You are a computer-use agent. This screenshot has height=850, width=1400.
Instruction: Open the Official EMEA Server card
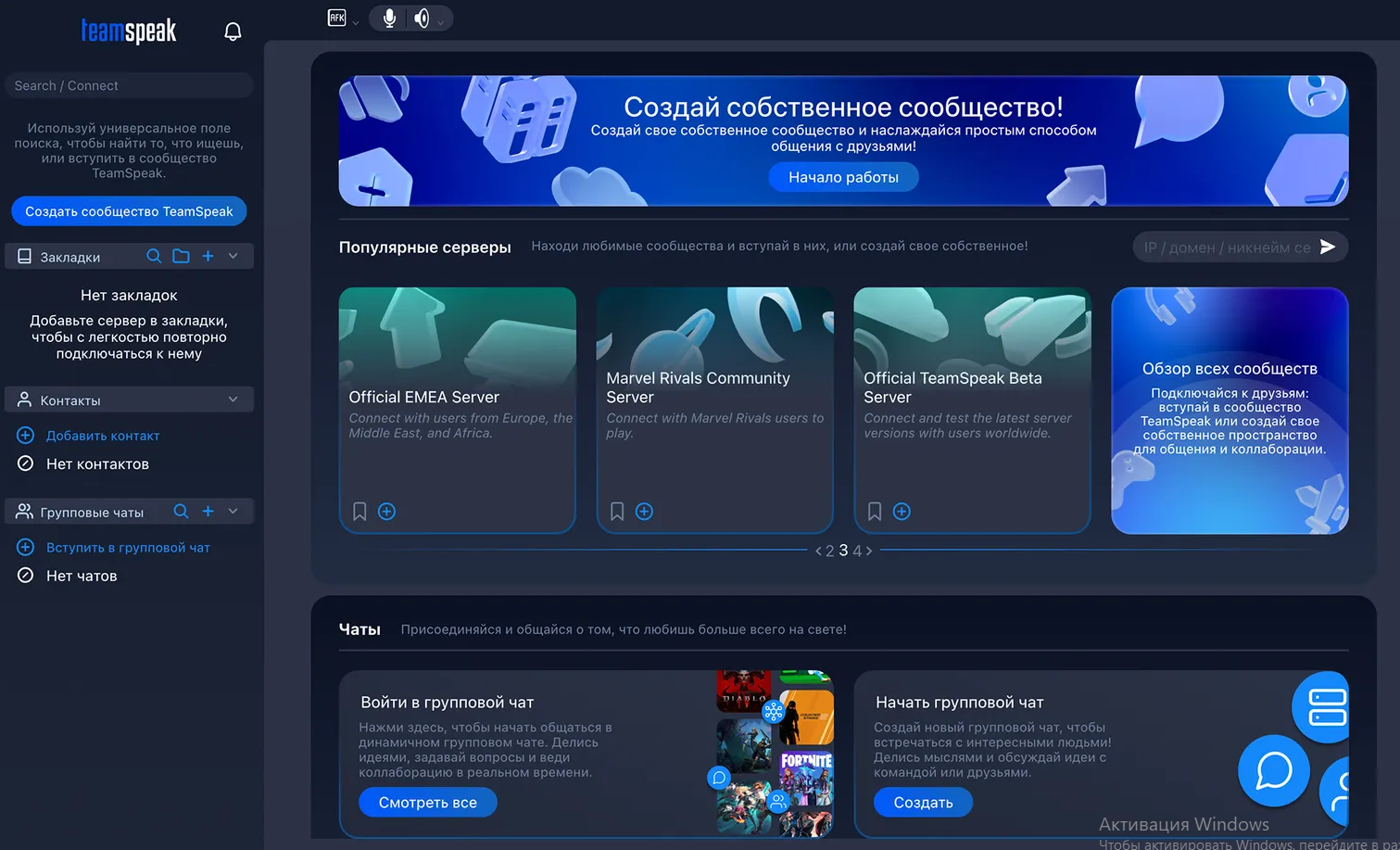pos(458,410)
